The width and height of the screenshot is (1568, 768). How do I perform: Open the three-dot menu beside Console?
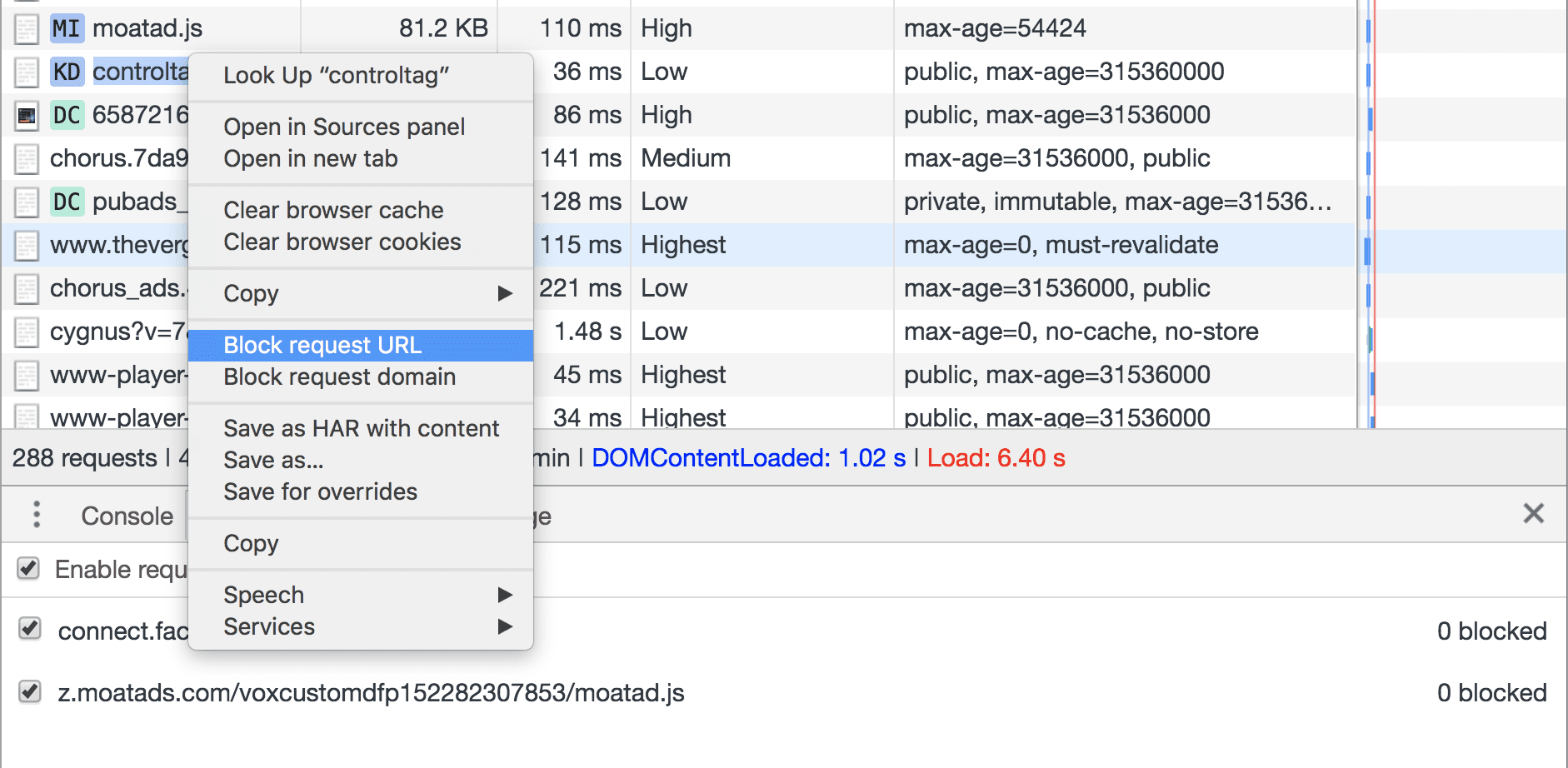tap(35, 515)
